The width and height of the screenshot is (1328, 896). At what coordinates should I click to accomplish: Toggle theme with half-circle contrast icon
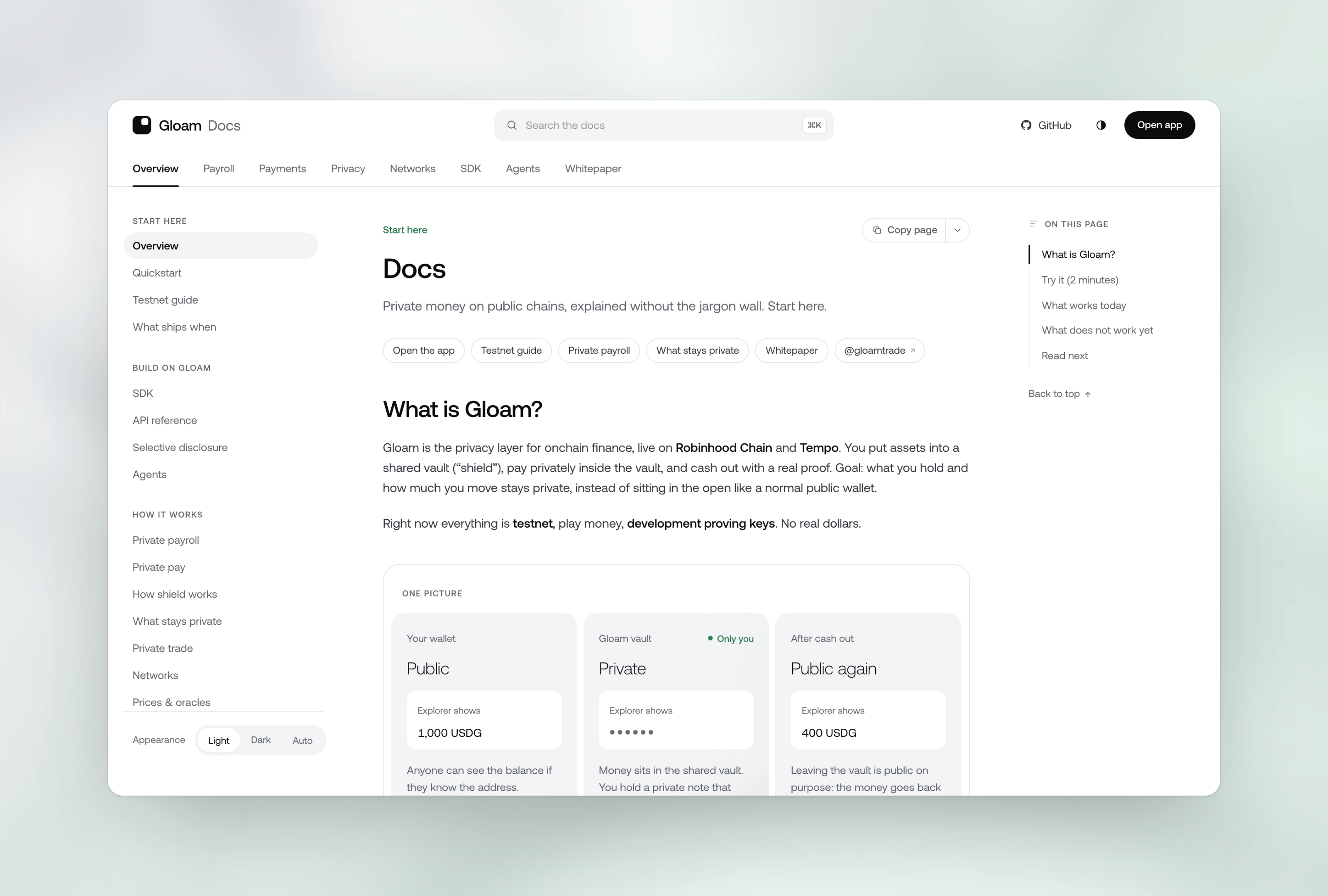(1101, 125)
